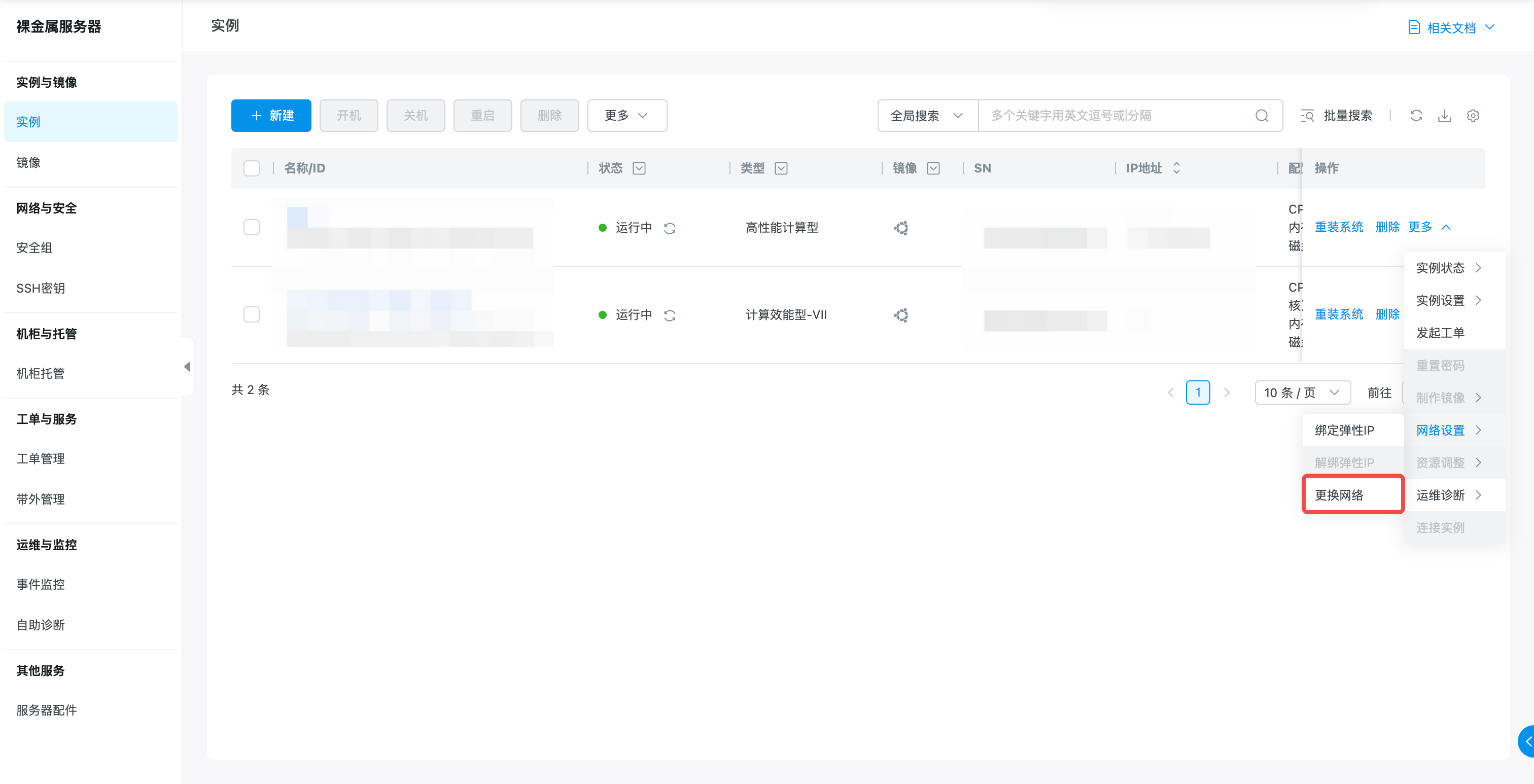Image resolution: width=1534 pixels, height=784 pixels.
Task: Expand the toolbar 更多 dropdown button
Action: [x=626, y=116]
